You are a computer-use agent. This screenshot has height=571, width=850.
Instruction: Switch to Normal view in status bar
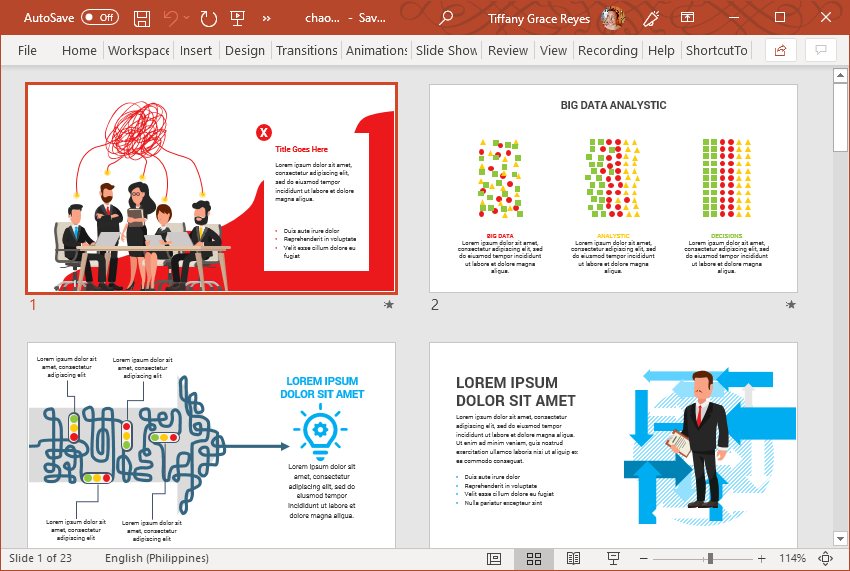coord(494,558)
